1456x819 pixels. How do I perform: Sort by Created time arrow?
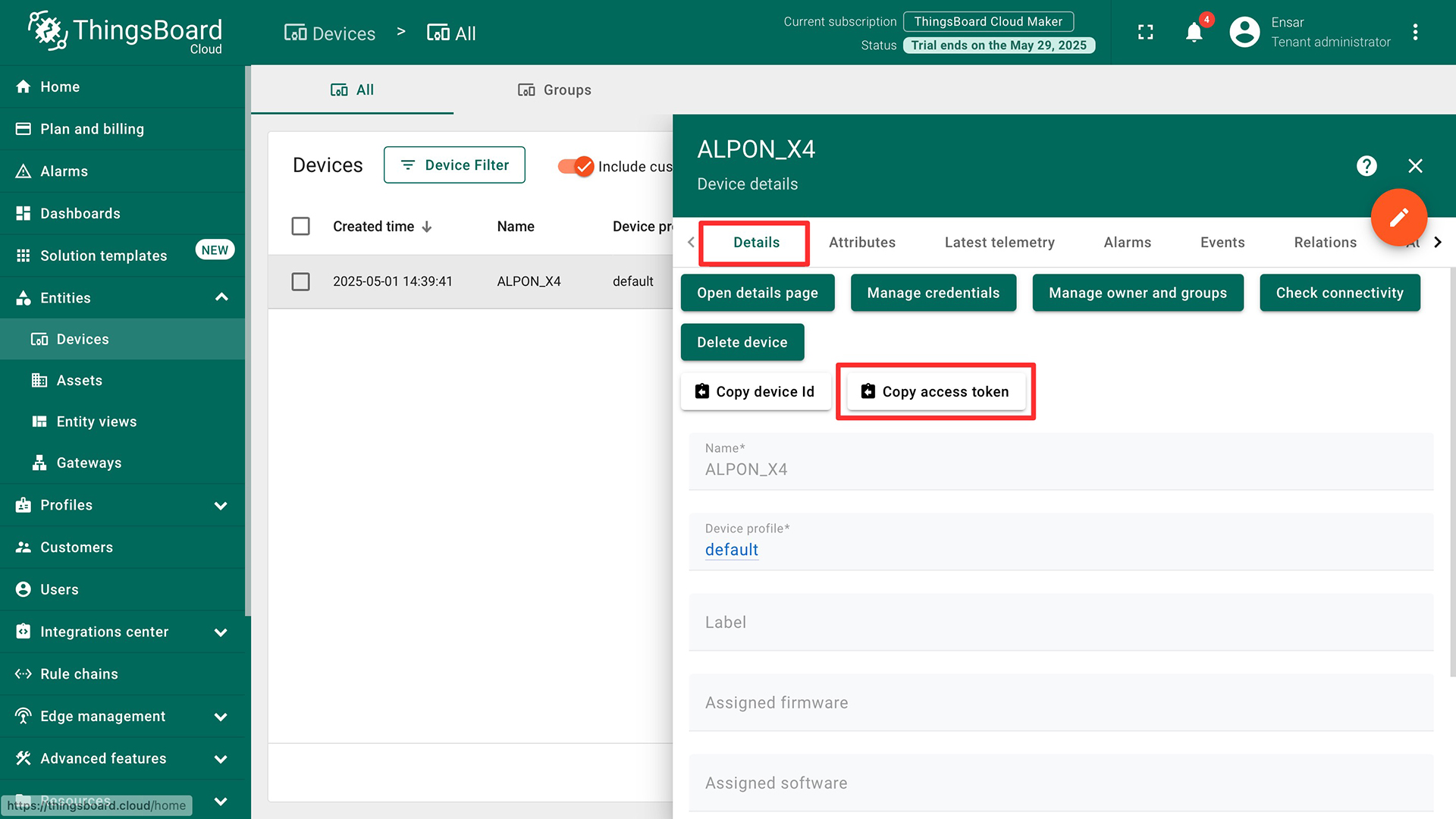[x=427, y=227]
